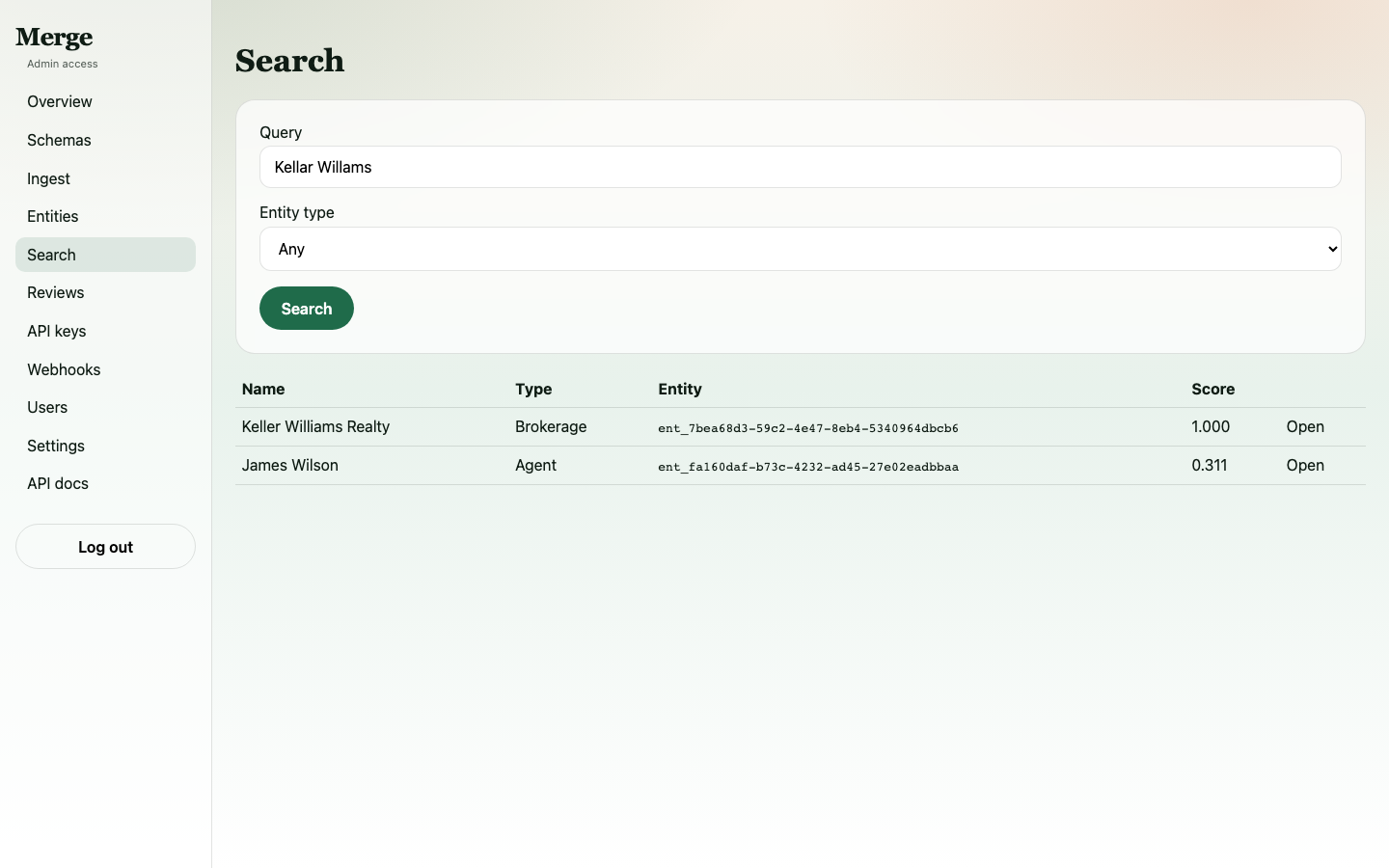Select entity ID starting ent_7bea68d3

point(808,428)
